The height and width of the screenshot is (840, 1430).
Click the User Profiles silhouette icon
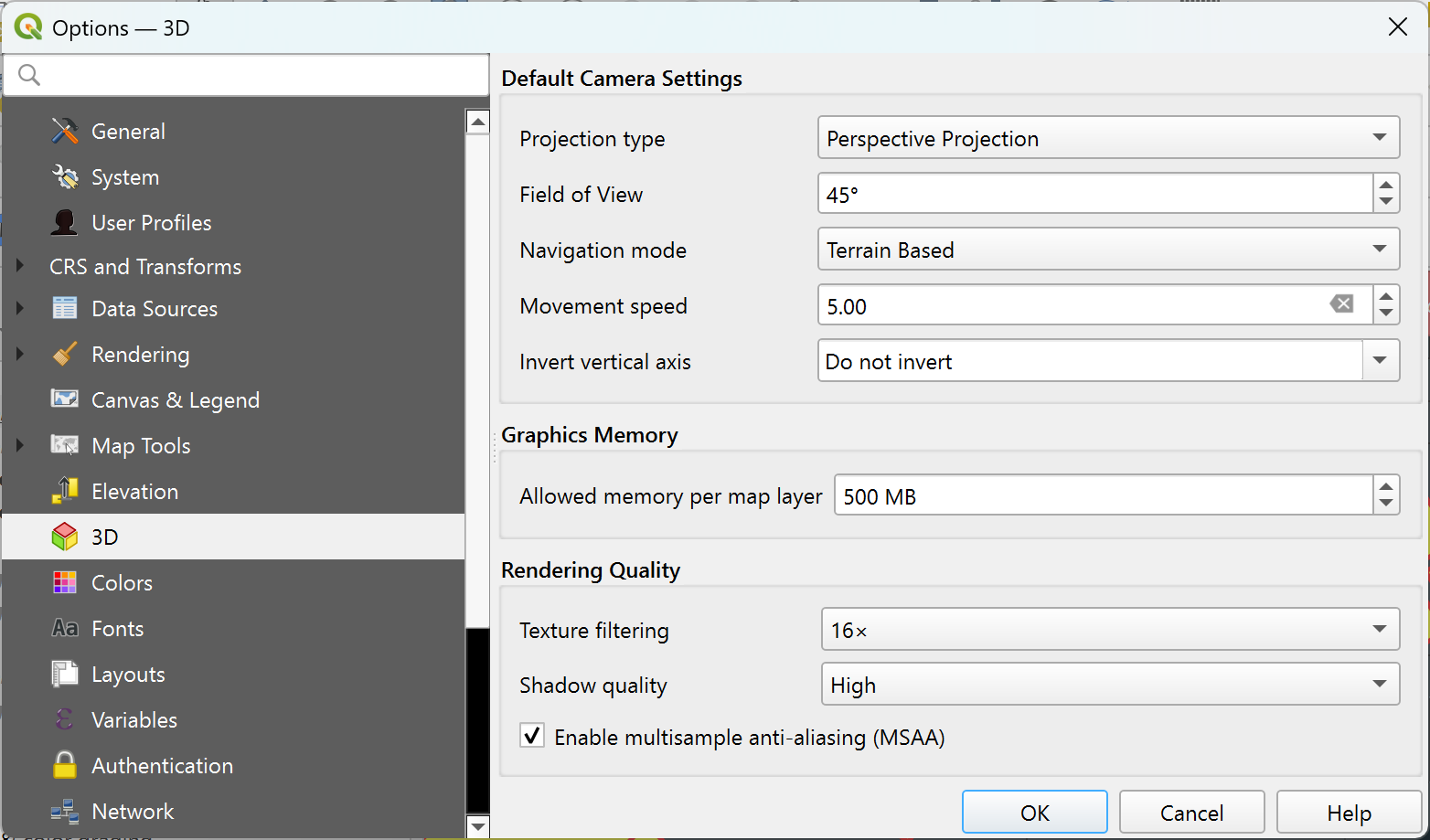coord(65,222)
